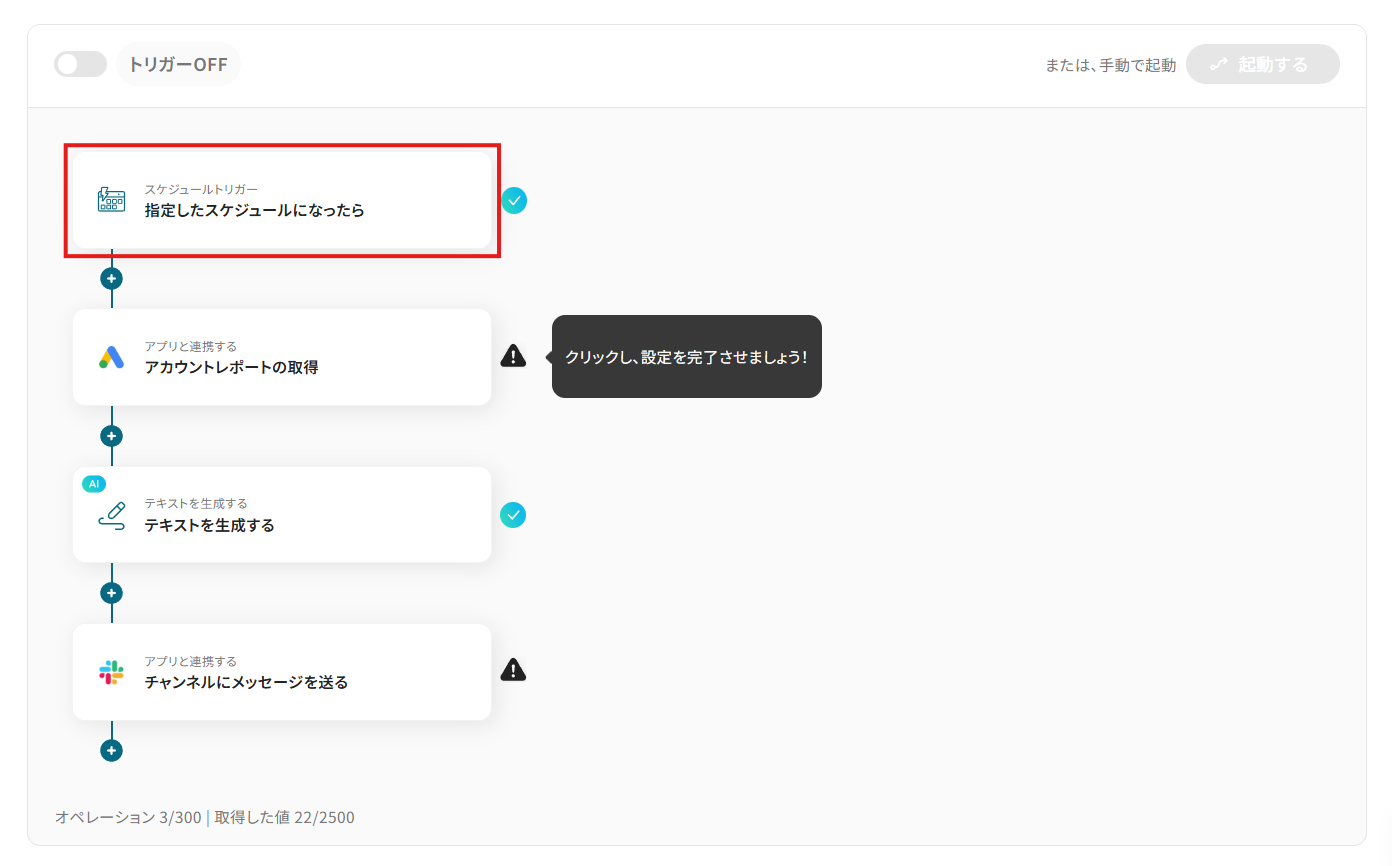Click the 起動する button
Viewport: 1392px width, 866px height.
pos(1262,64)
